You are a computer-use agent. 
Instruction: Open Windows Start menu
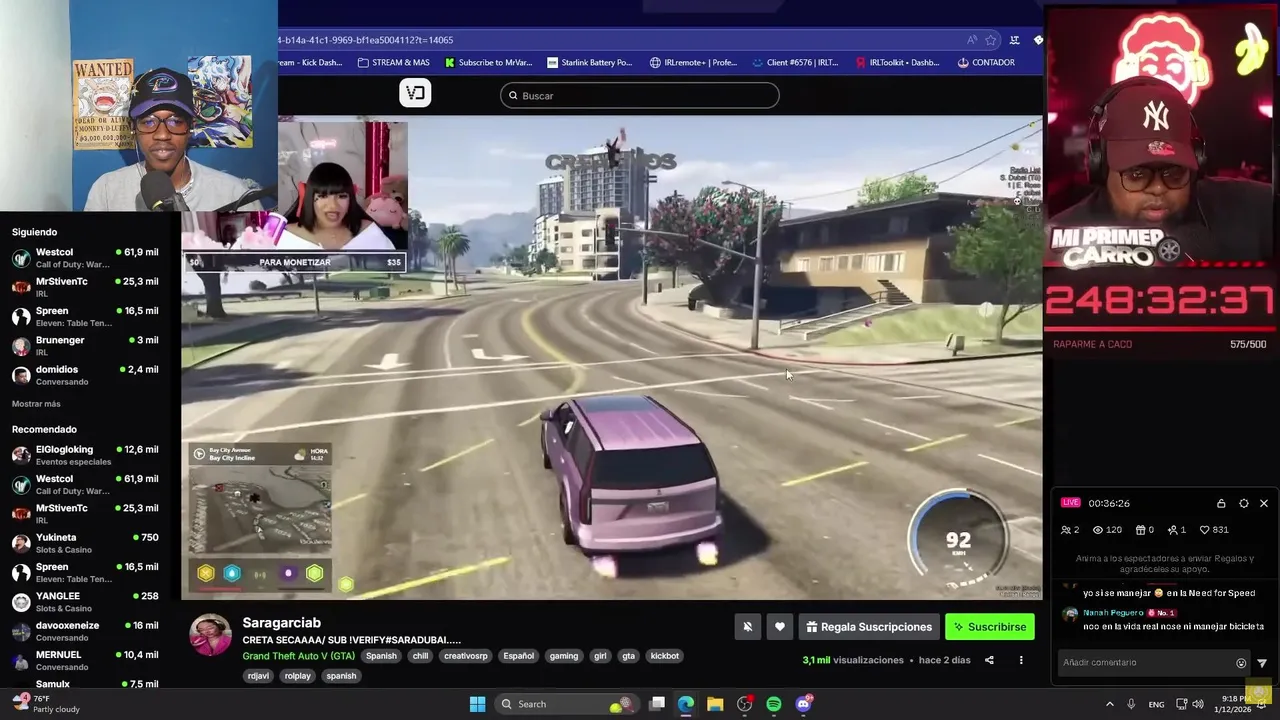[477, 704]
